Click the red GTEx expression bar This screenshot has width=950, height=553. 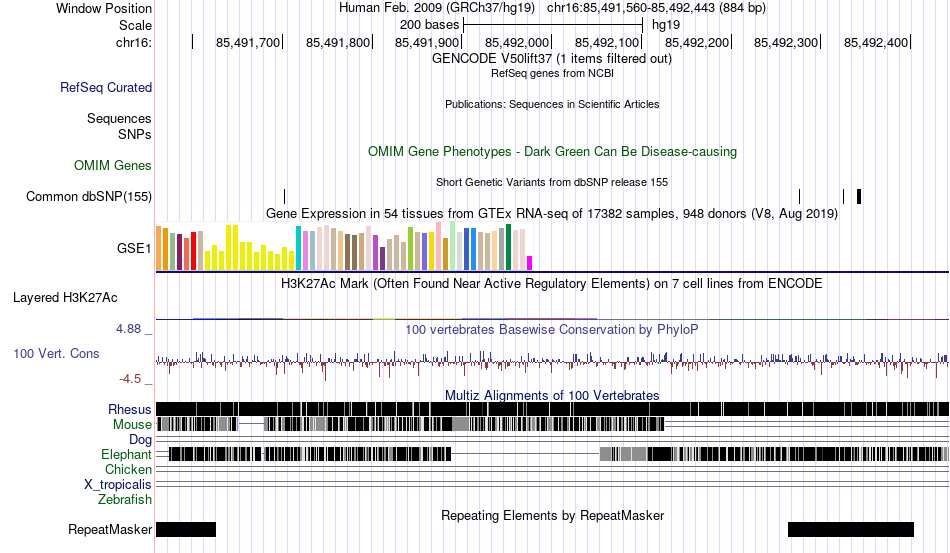tap(194, 251)
